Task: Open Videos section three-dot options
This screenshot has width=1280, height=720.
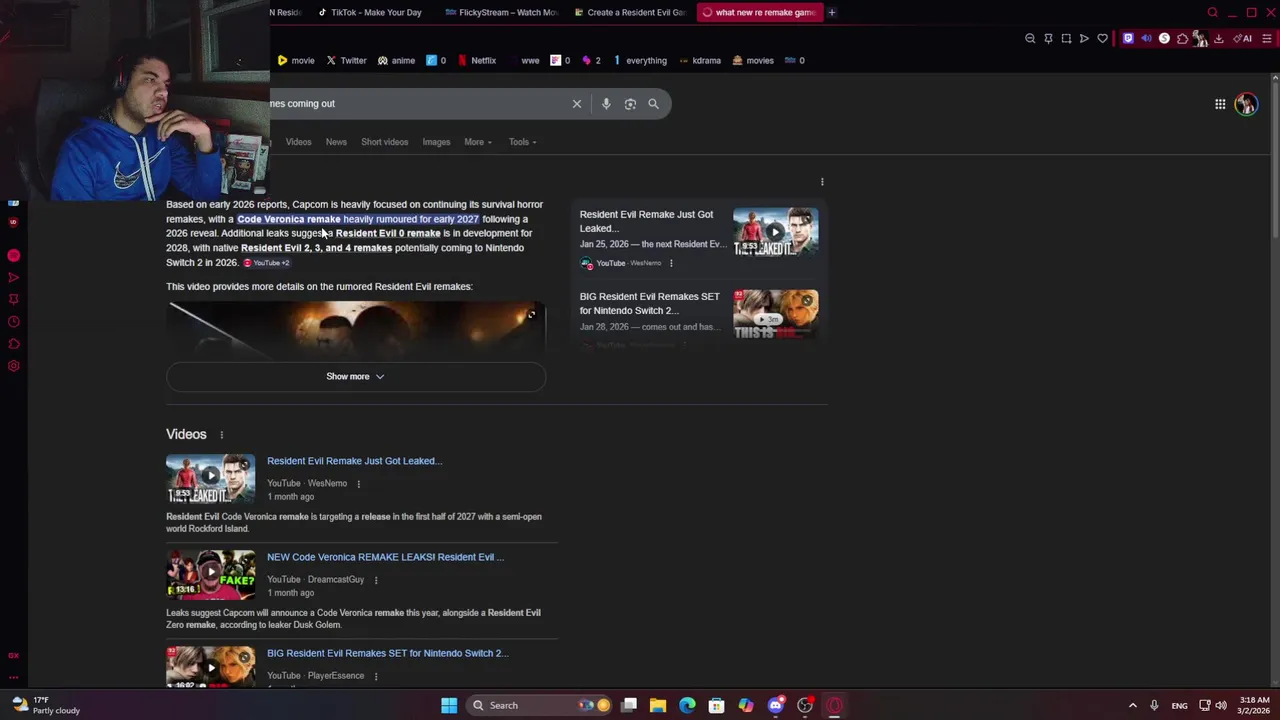Action: click(221, 435)
